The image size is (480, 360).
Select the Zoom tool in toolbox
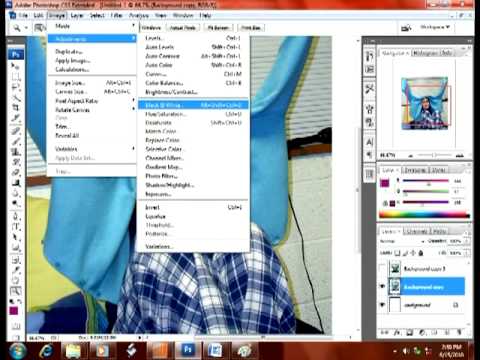(x=15, y=291)
